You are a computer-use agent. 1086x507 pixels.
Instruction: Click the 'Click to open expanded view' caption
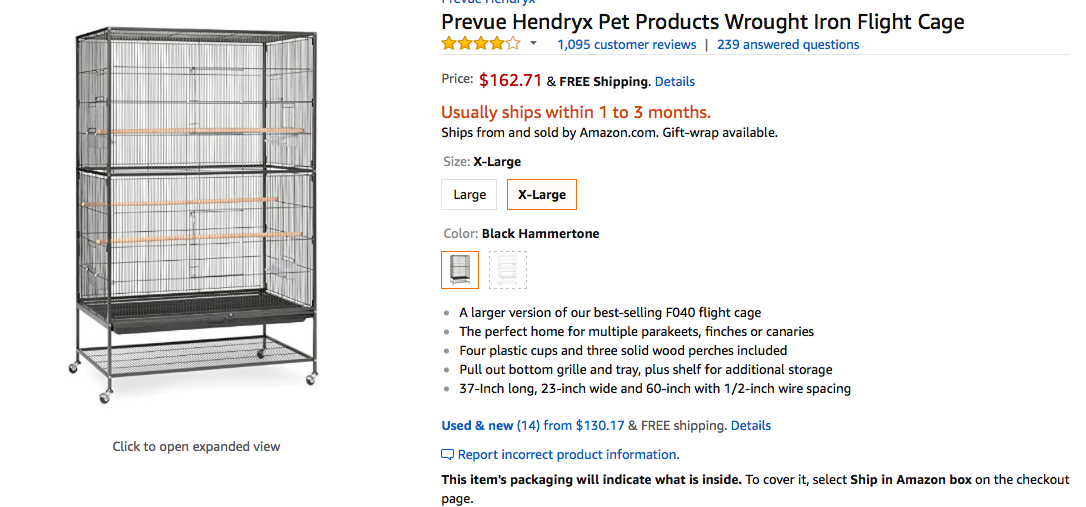(196, 447)
